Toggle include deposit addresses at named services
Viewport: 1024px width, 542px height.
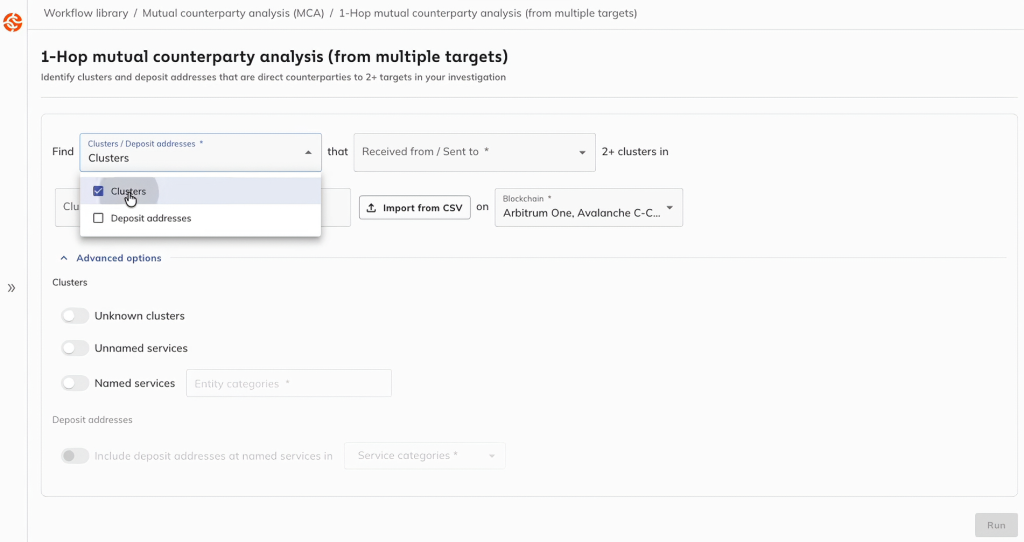[75, 456]
